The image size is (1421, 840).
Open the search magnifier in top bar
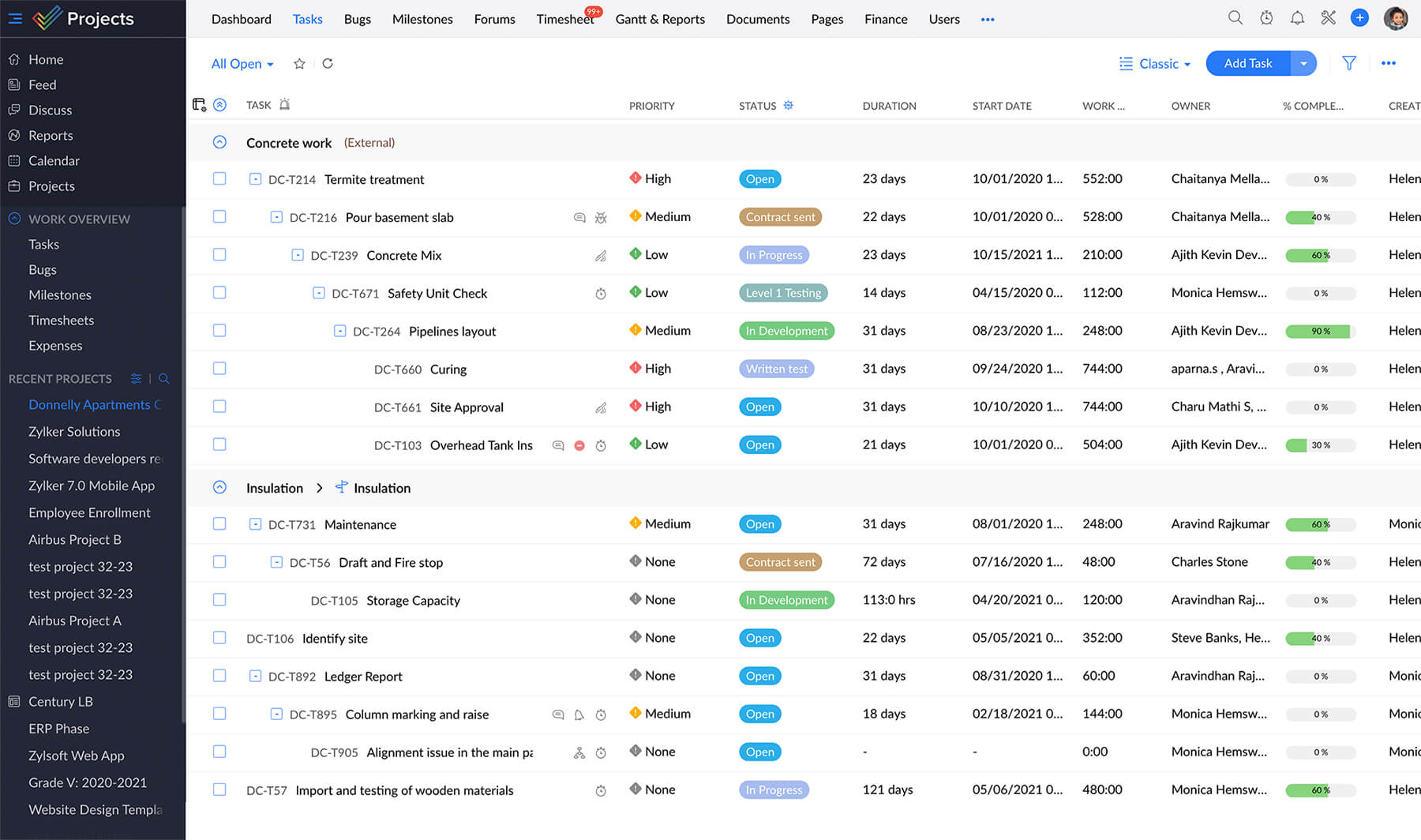point(1235,18)
